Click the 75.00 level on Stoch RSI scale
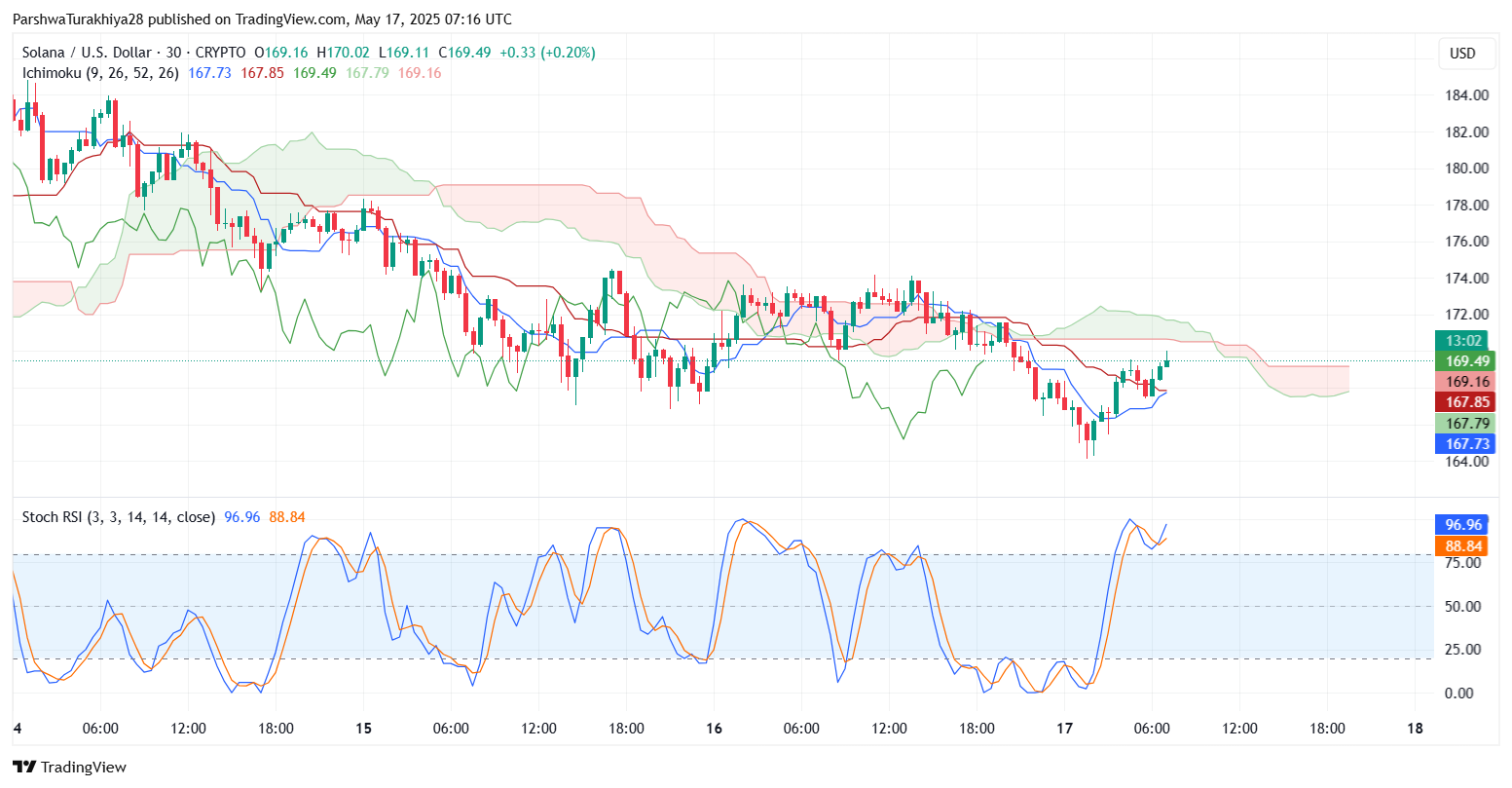The height and width of the screenshot is (788, 1512). point(1460,563)
